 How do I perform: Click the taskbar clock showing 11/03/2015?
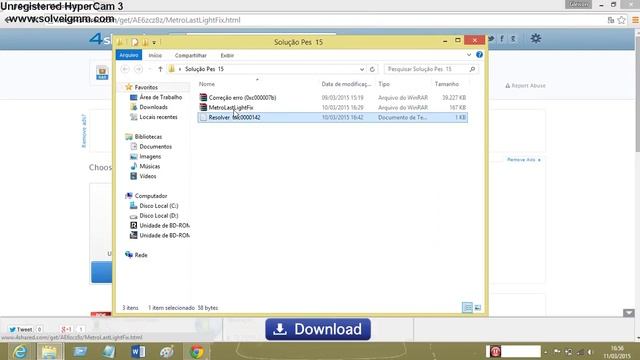[x=617, y=352]
